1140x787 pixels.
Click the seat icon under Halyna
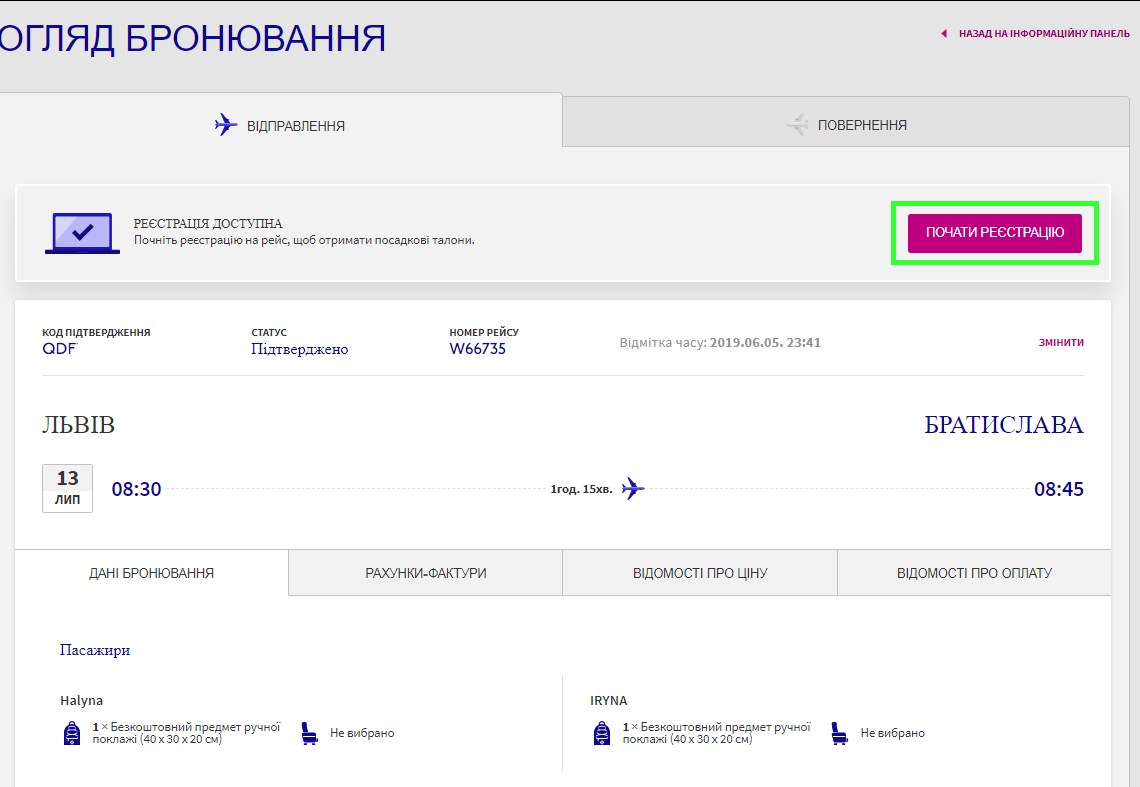pos(309,733)
